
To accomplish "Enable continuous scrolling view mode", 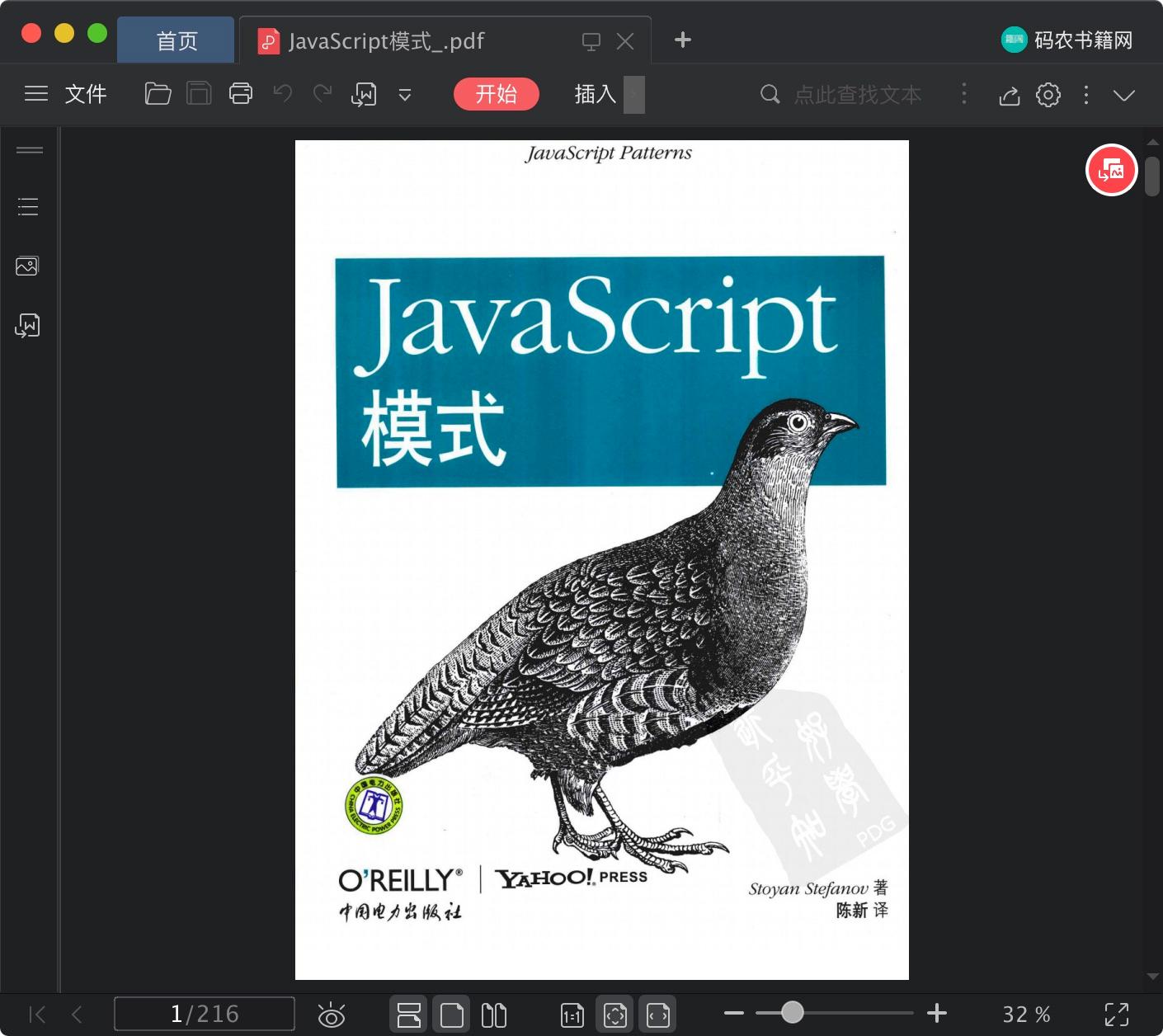I will point(409,1015).
